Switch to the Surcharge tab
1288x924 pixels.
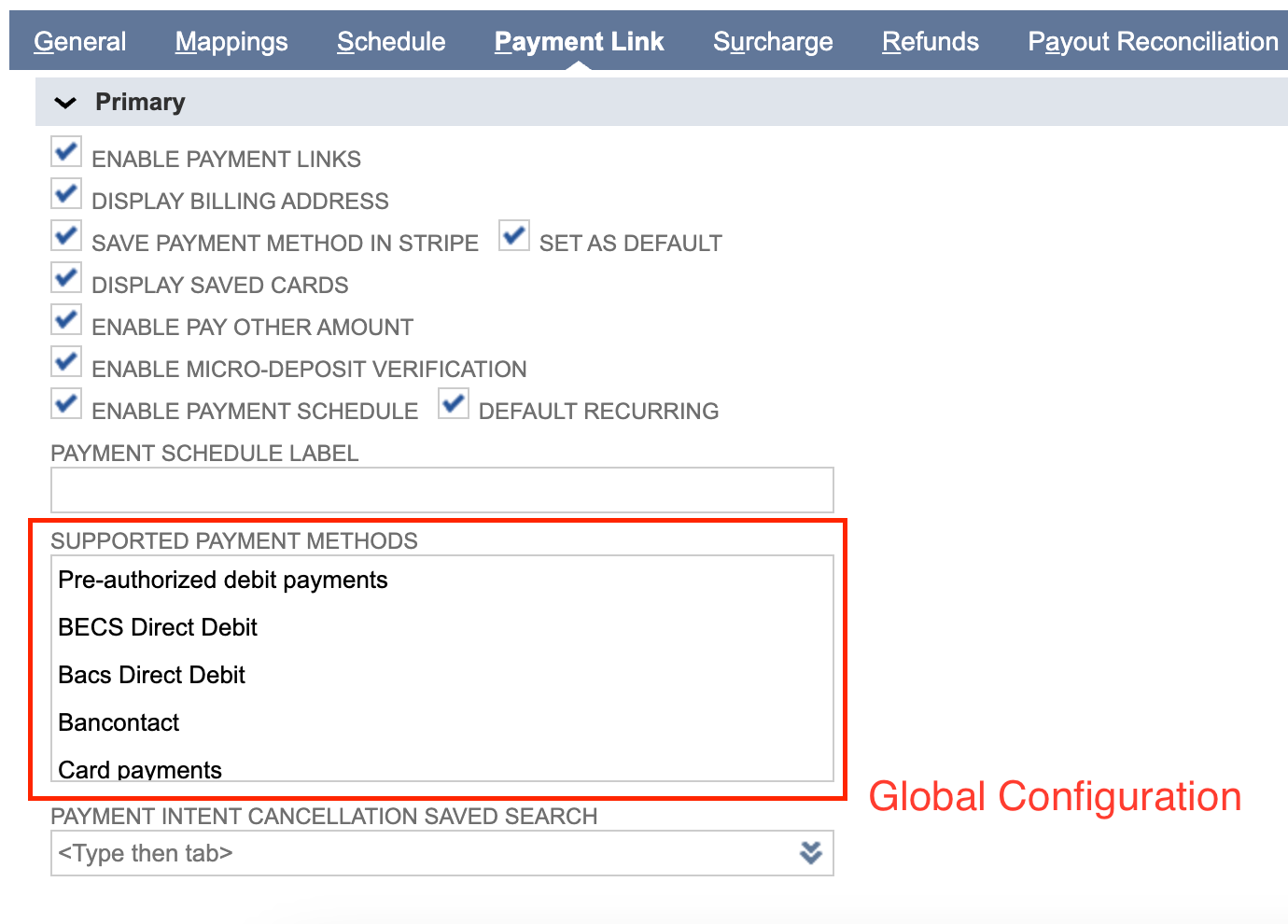point(773,41)
